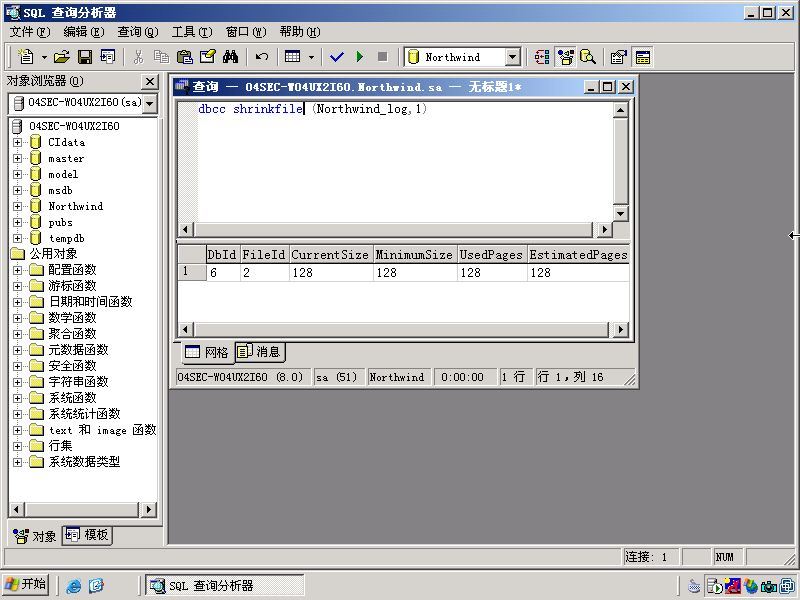
Task: Click the Parse Query blue checkmark
Action: click(x=337, y=57)
